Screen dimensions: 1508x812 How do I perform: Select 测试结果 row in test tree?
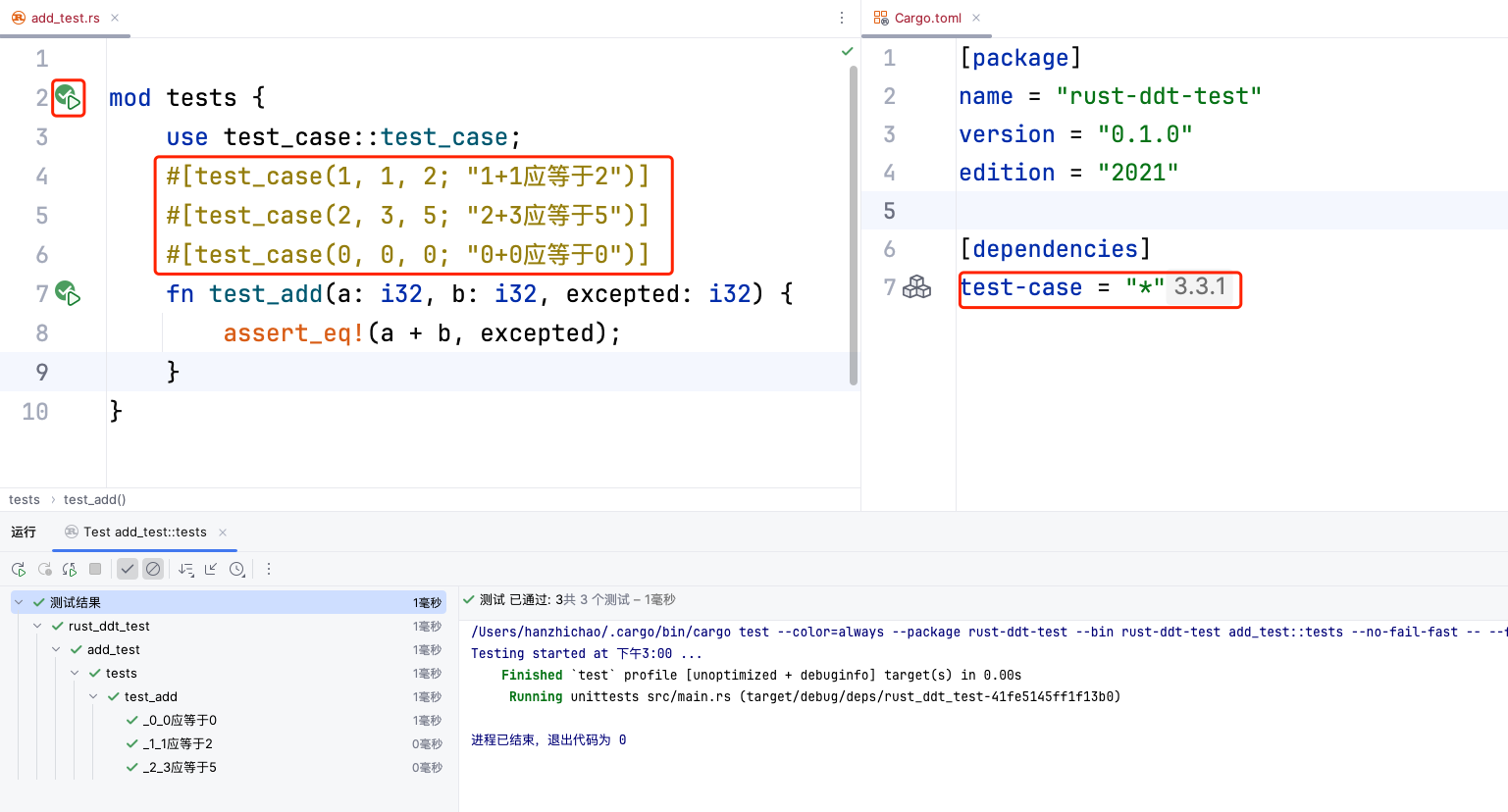(x=229, y=602)
